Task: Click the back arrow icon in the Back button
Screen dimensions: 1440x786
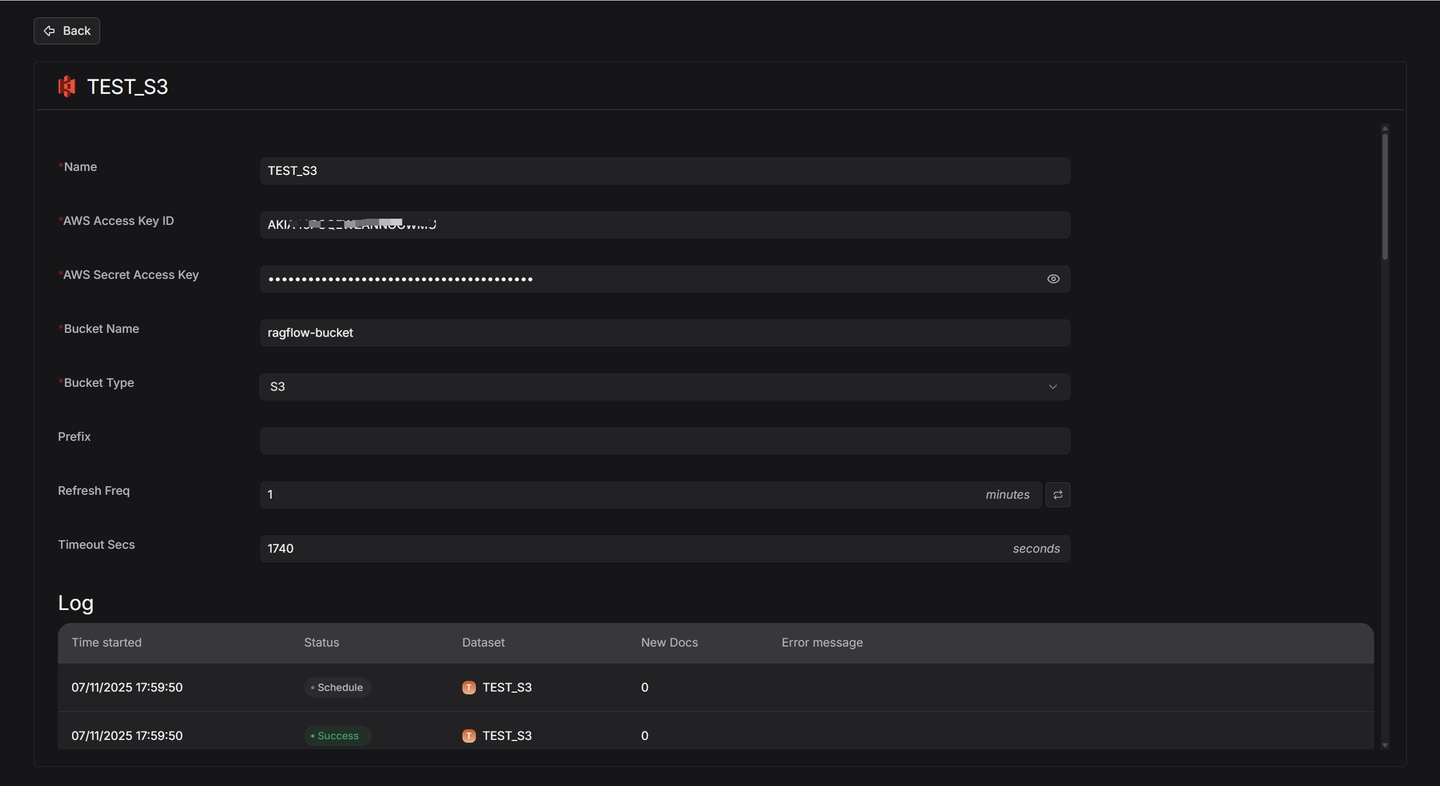Action: (49, 30)
